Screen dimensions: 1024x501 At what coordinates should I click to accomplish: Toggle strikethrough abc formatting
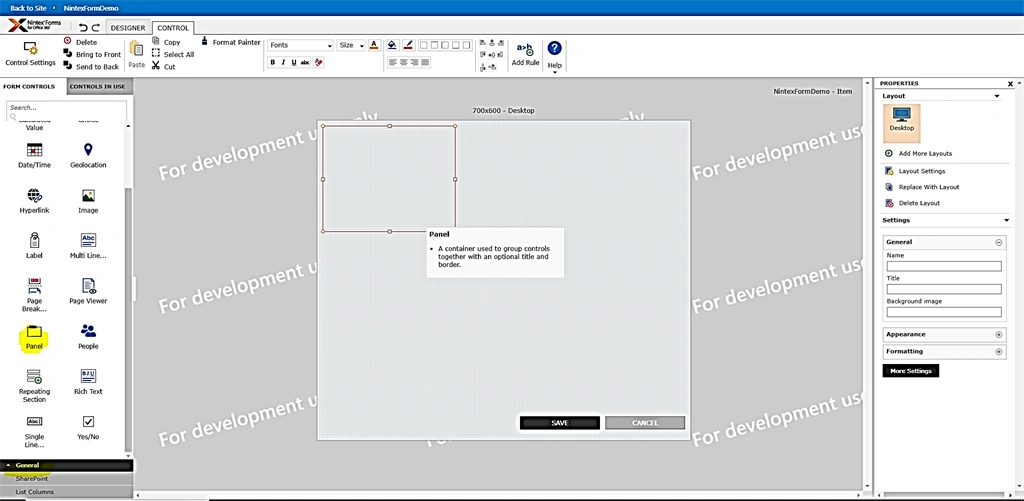point(305,63)
